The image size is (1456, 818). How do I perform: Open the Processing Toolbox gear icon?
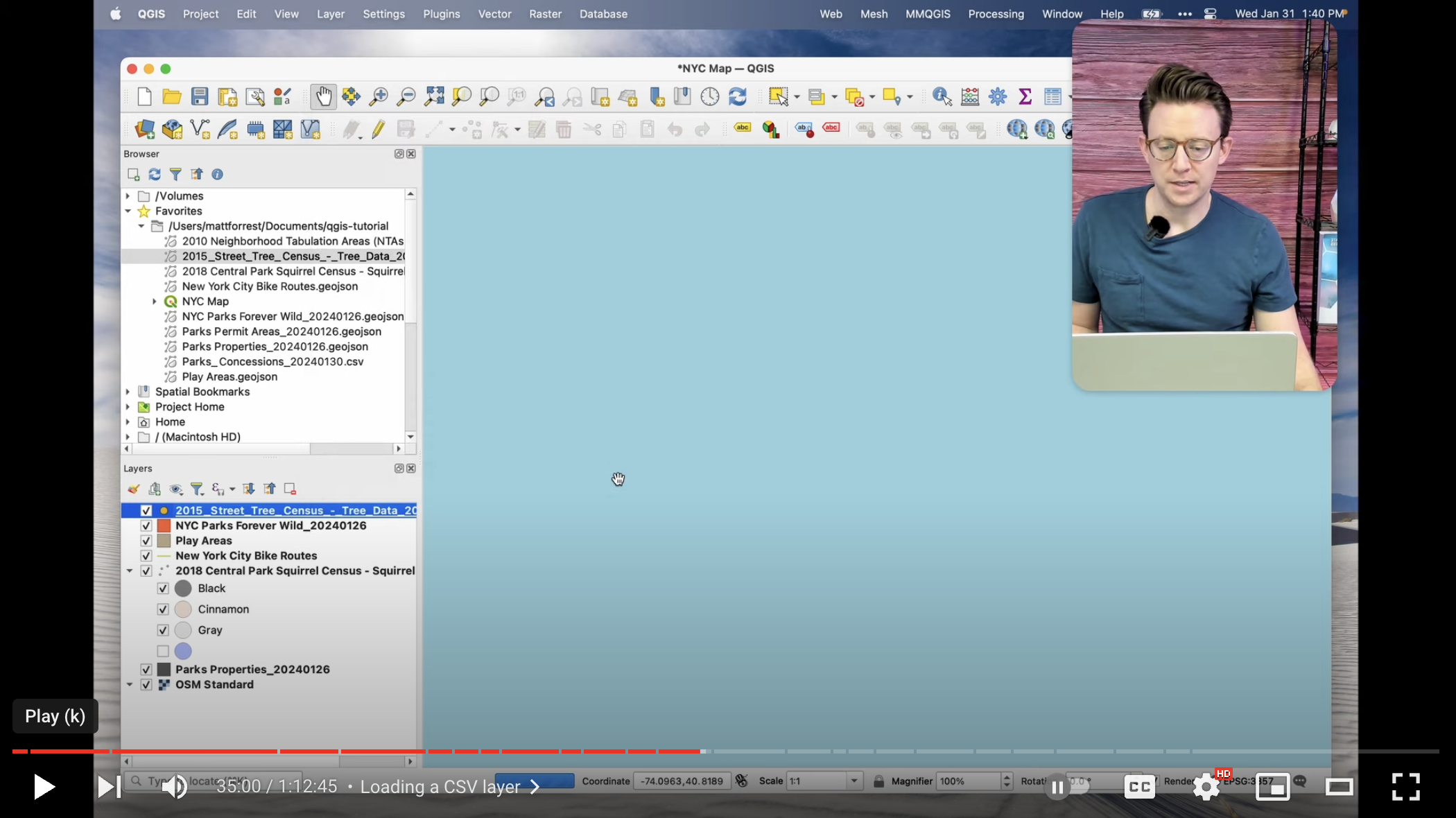click(x=998, y=96)
